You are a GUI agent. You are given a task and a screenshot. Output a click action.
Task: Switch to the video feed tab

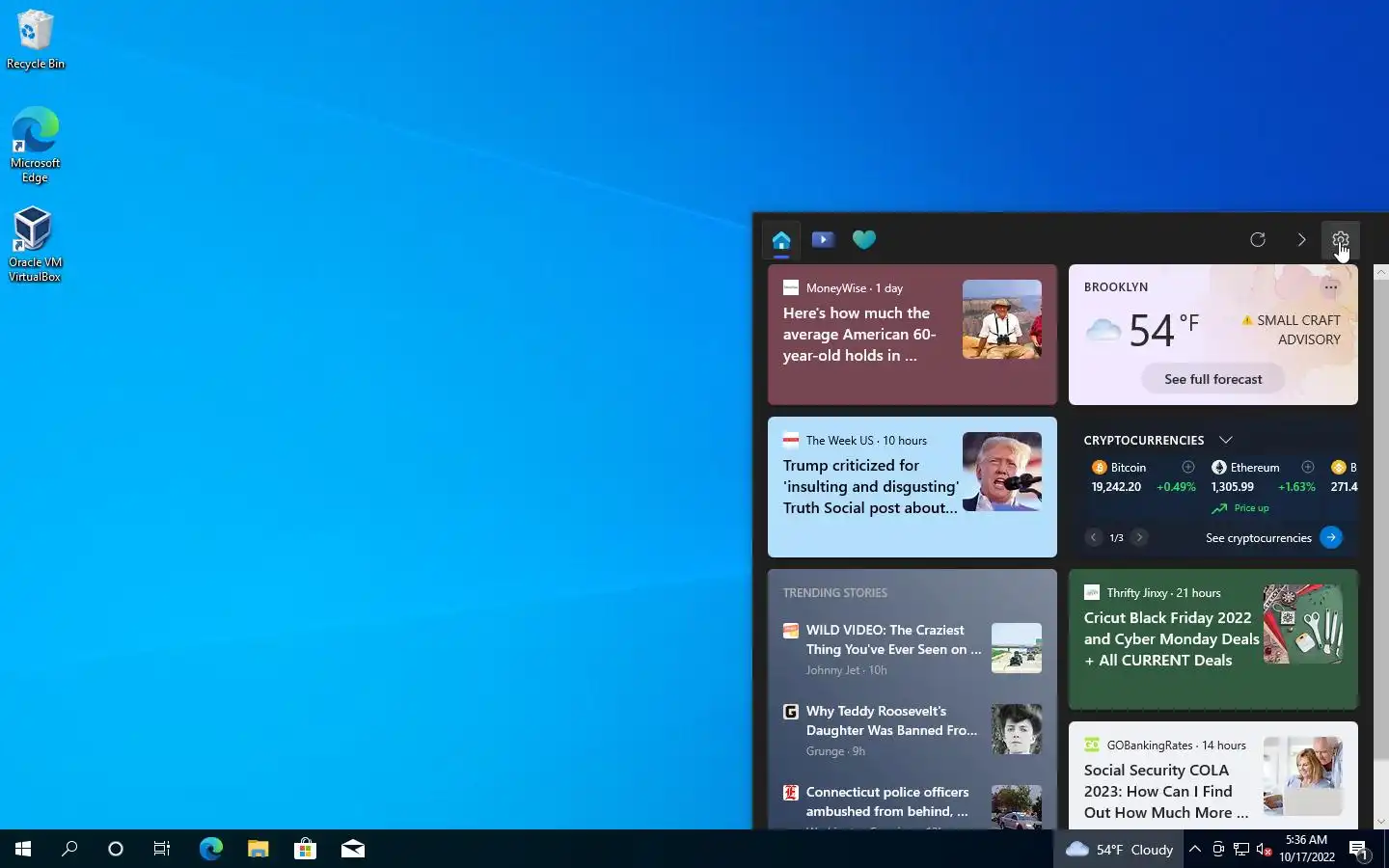(823, 239)
